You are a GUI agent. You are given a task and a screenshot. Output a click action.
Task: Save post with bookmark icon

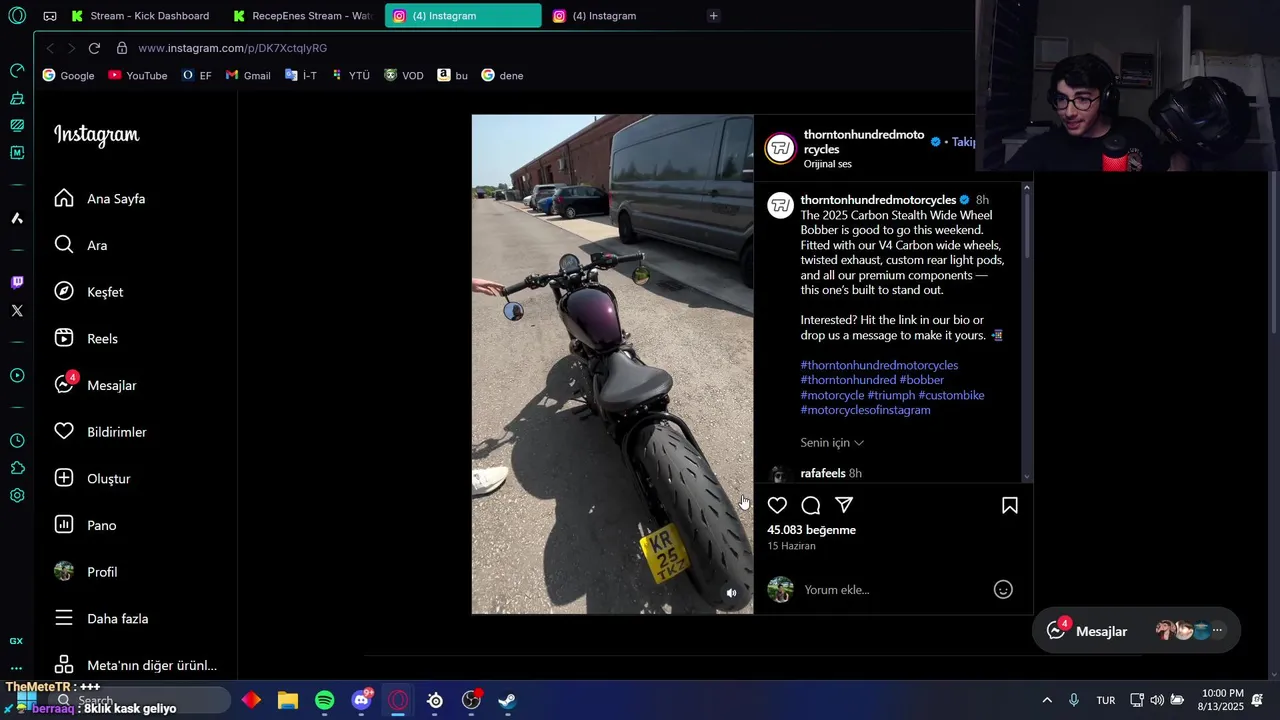point(1010,505)
